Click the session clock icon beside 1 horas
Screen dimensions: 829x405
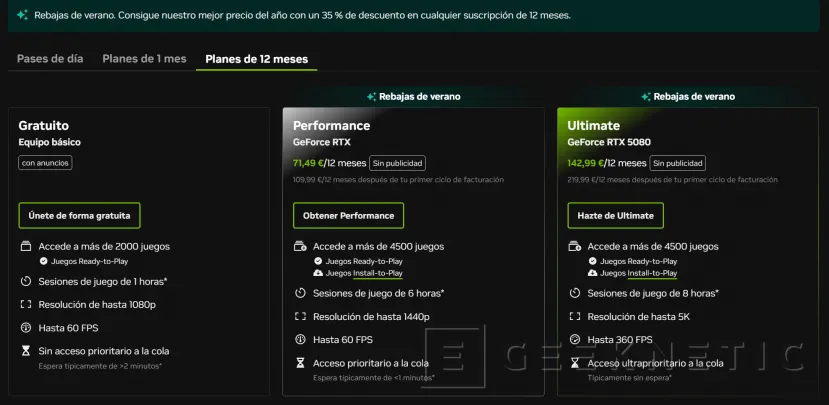[x=26, y=281]
